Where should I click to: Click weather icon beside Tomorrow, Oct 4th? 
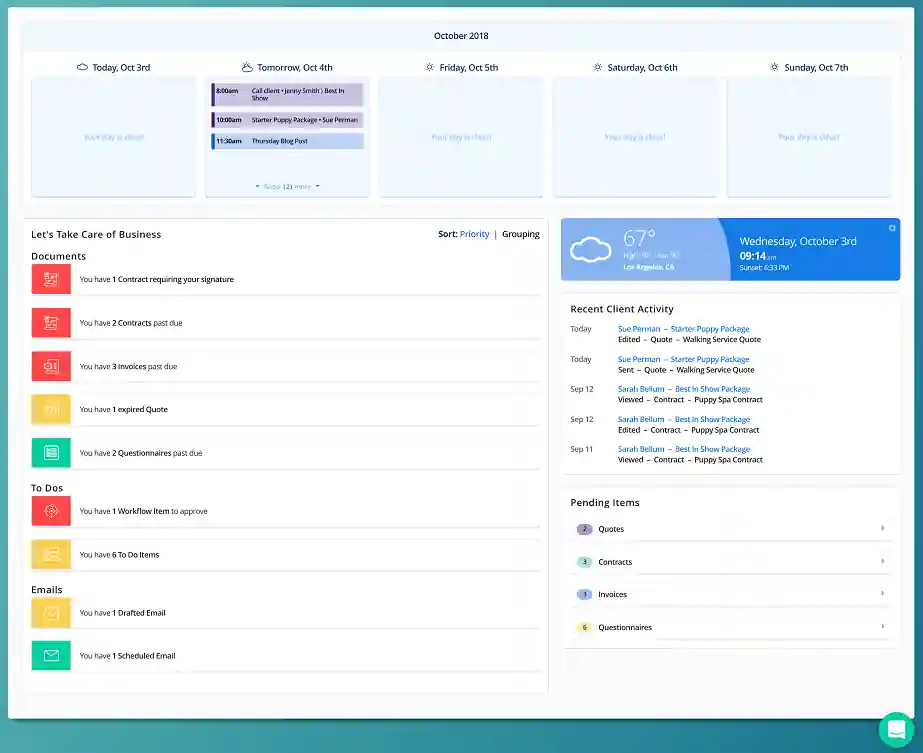(x=247, y=67)
